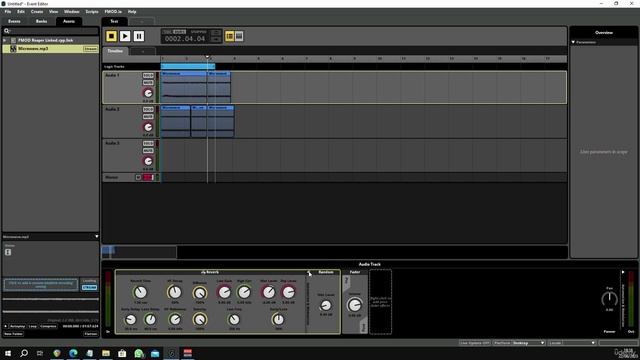The image size is (640, 360).
Task: Toggle Solo on Audio 1 track
Action: (148, 76)
